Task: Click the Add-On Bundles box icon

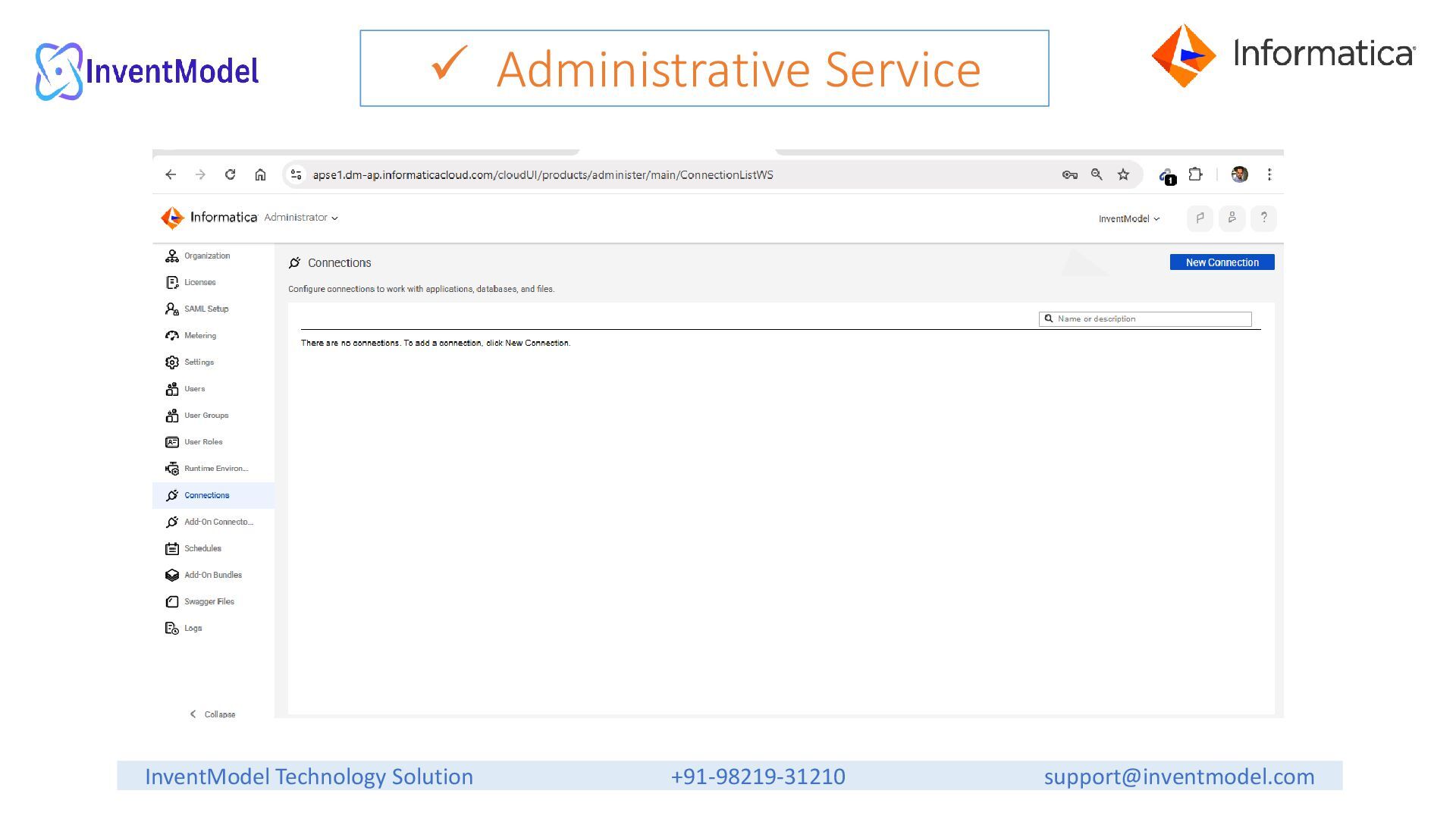Action: tap(172, 575)
